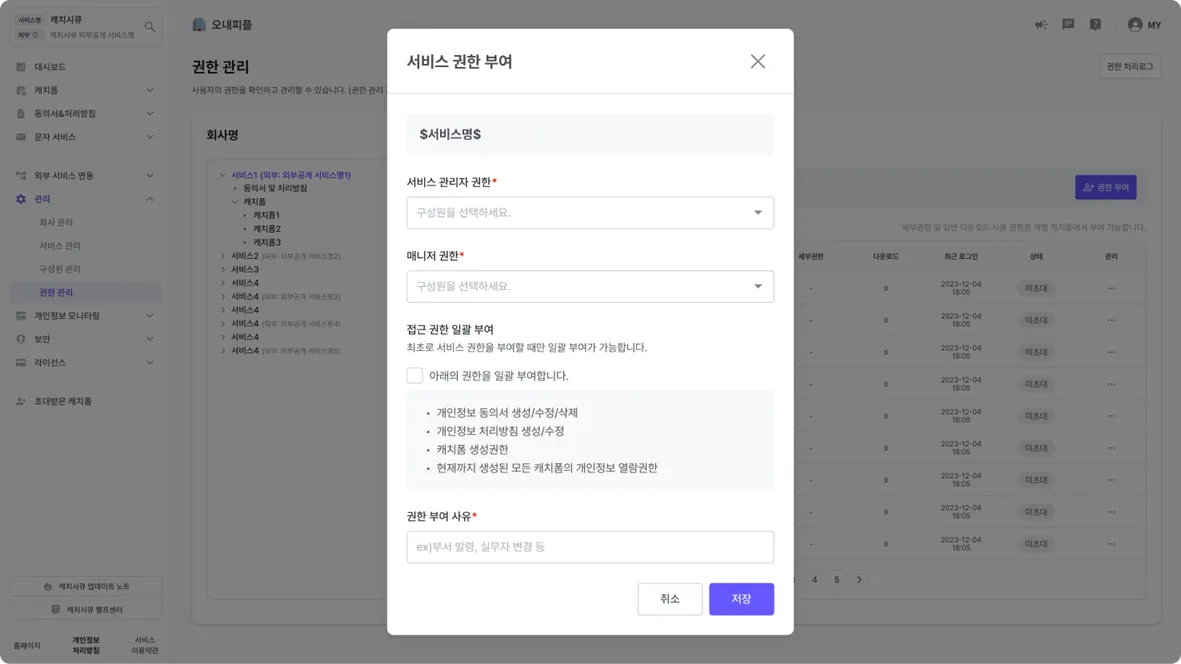Image resolution: width=1181 pixels, height=664 pixels.
Task: Click the 권한 처리로그 button
Action: click(x=1130, y=66)
